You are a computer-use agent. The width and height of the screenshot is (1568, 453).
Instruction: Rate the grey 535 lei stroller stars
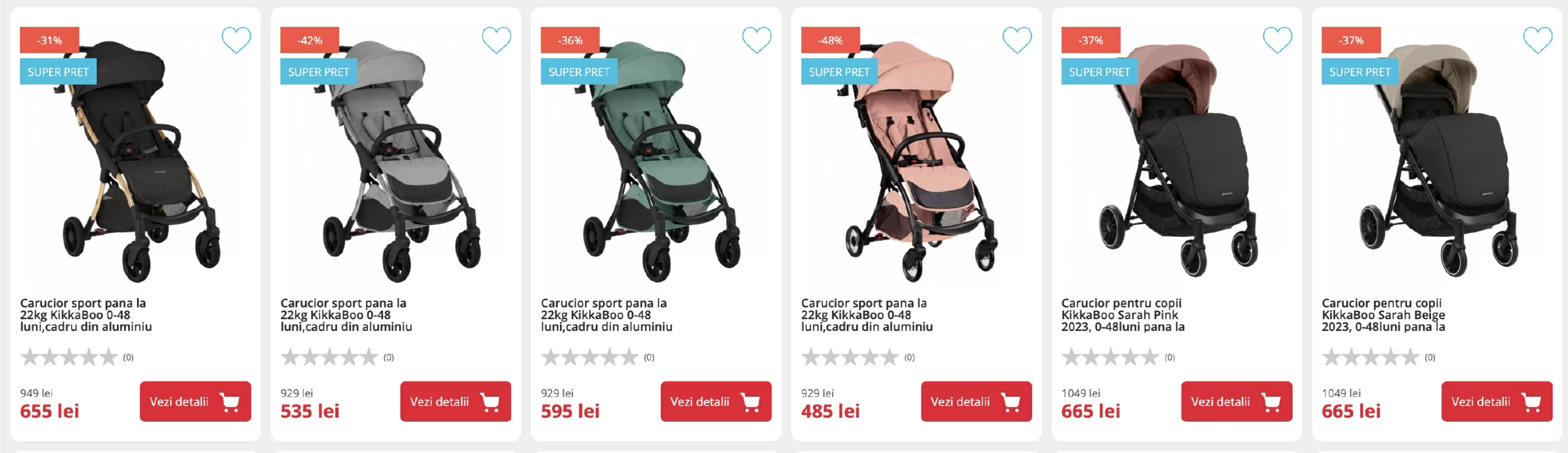coord(329,357)
